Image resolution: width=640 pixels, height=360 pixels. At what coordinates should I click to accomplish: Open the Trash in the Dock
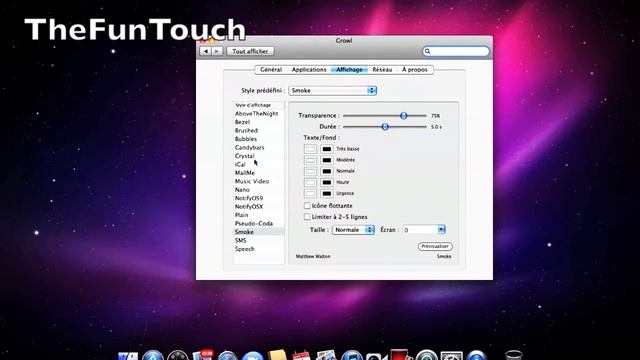(x=513, y=355)
